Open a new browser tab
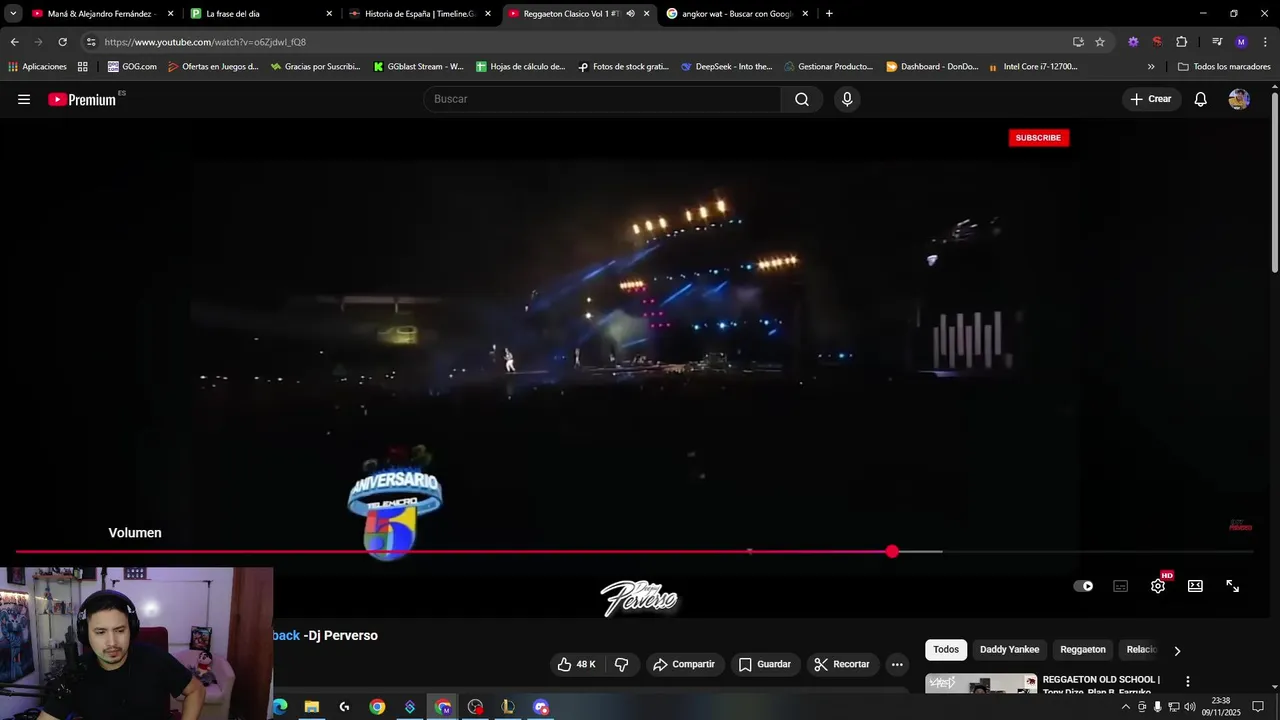 point(829,14)
